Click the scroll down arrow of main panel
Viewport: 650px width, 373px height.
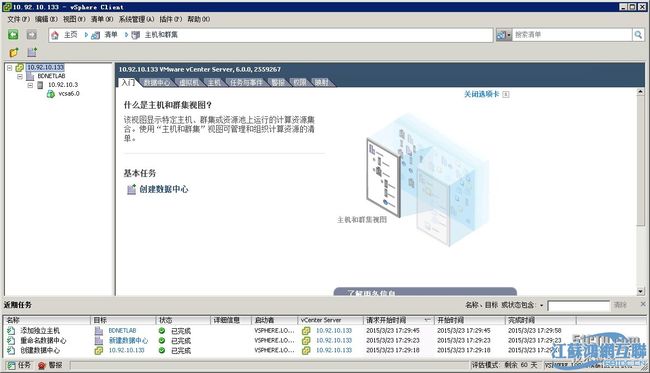pos(641,291)
